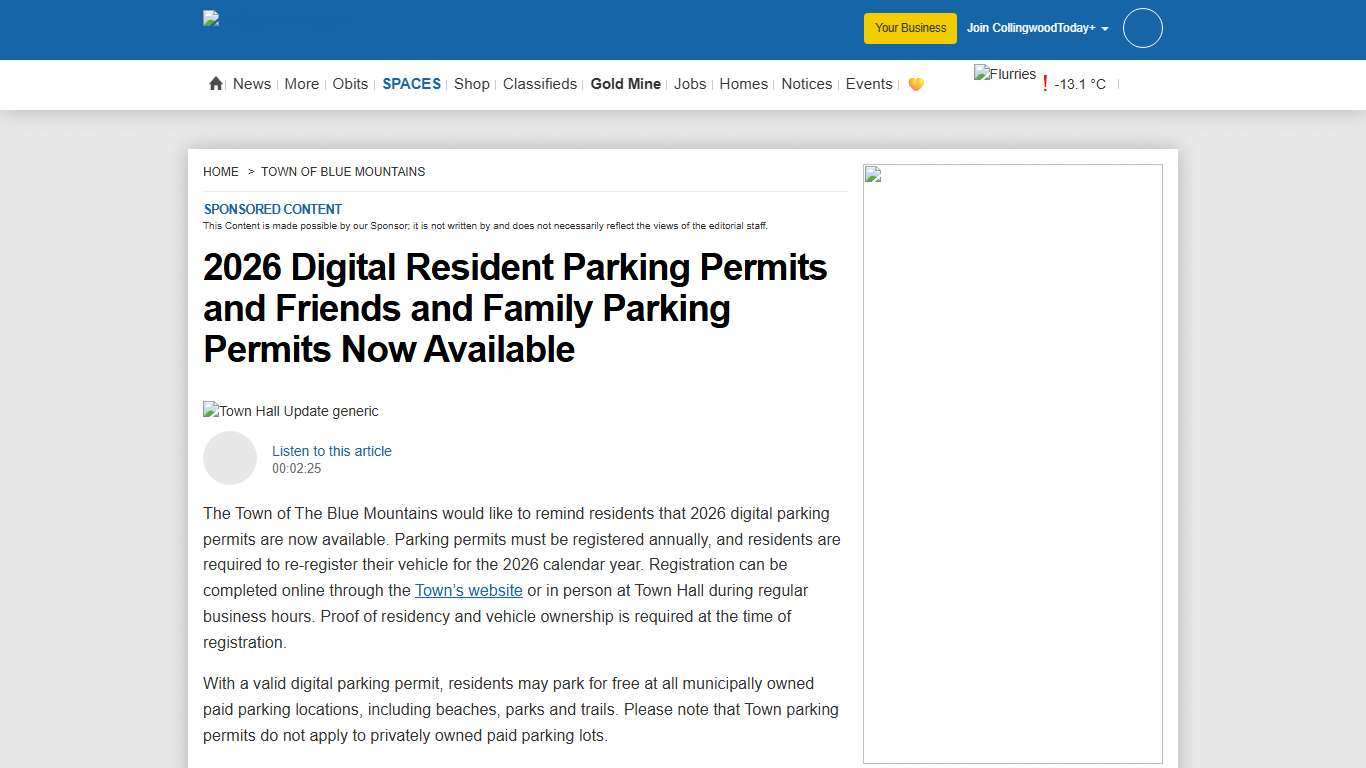
Task: Click Listen to this article
Action: 331,451
